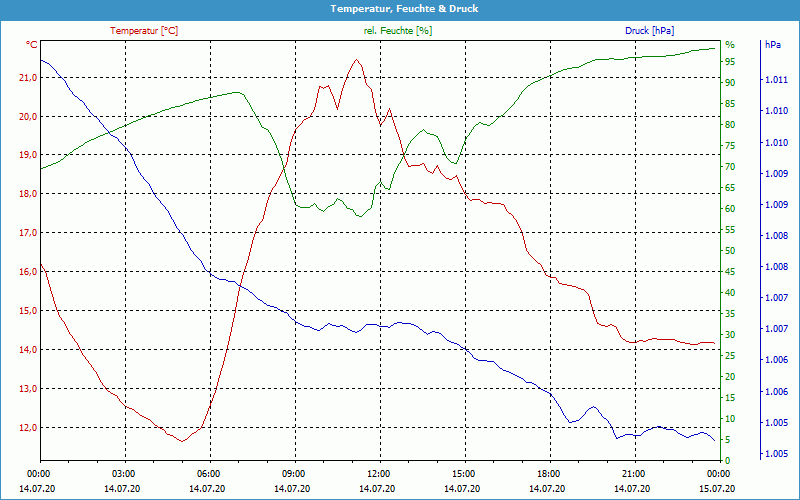
Task: Select the blue Druck [hPa] legend label
Action: [x=649, y=31]
